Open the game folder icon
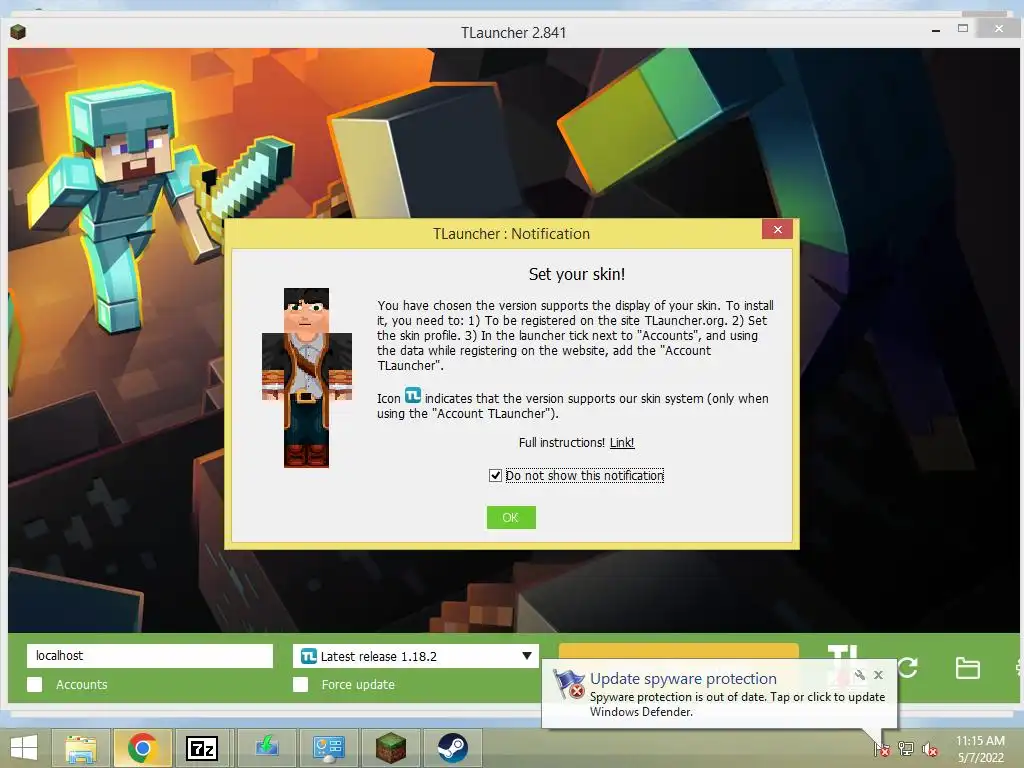1024x768 pixels. tap(967, 668)
